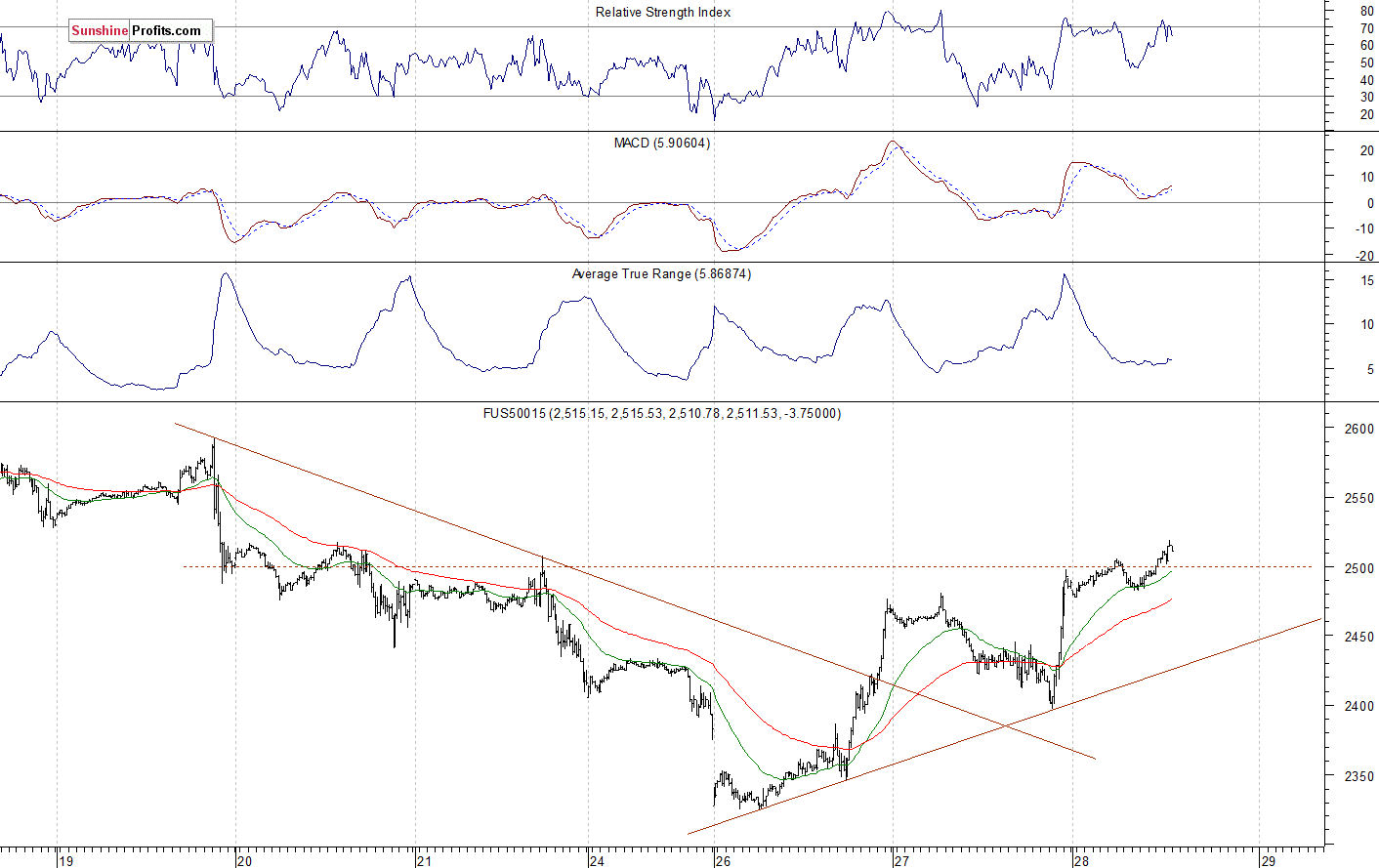Screen dimensions: 1379x868
Task: Click the 2450 price axis label
Action: [1359, 637]
